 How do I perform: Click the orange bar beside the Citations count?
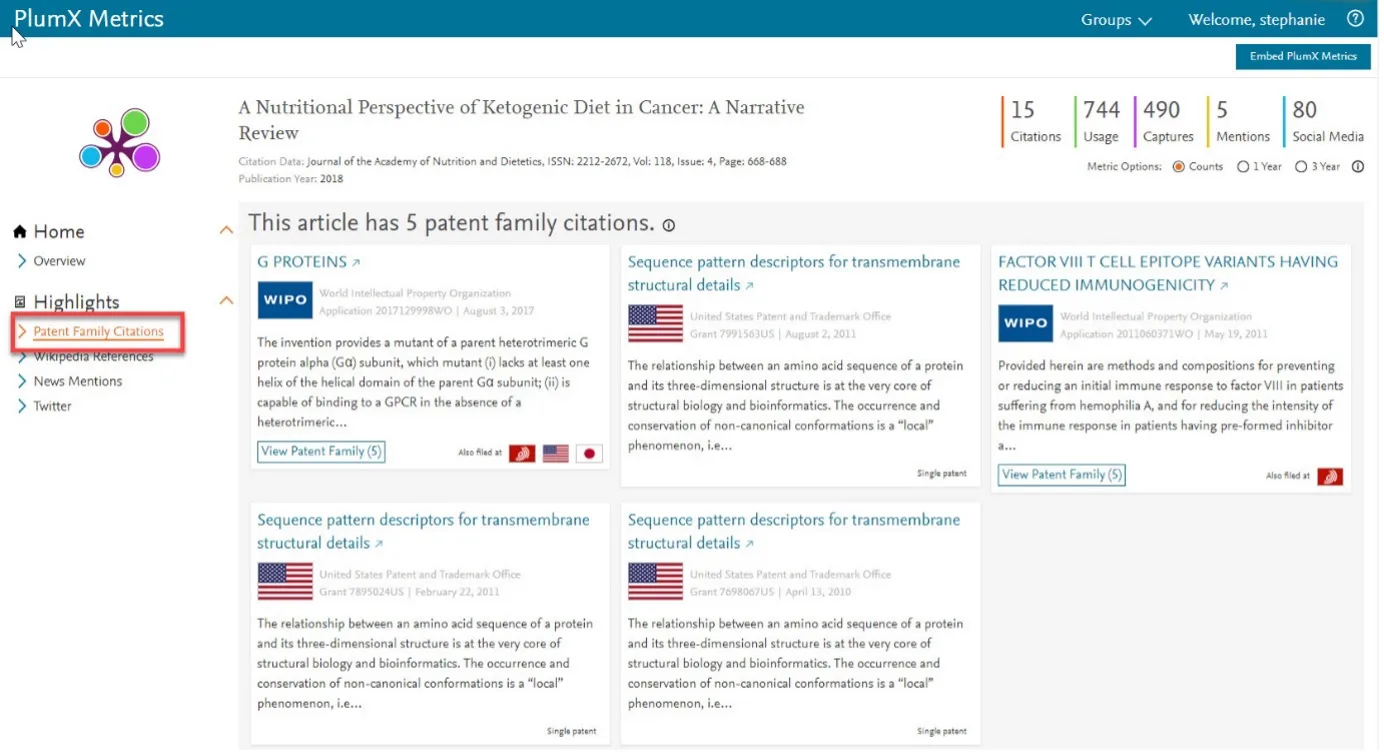click(x=1002, y=118)
